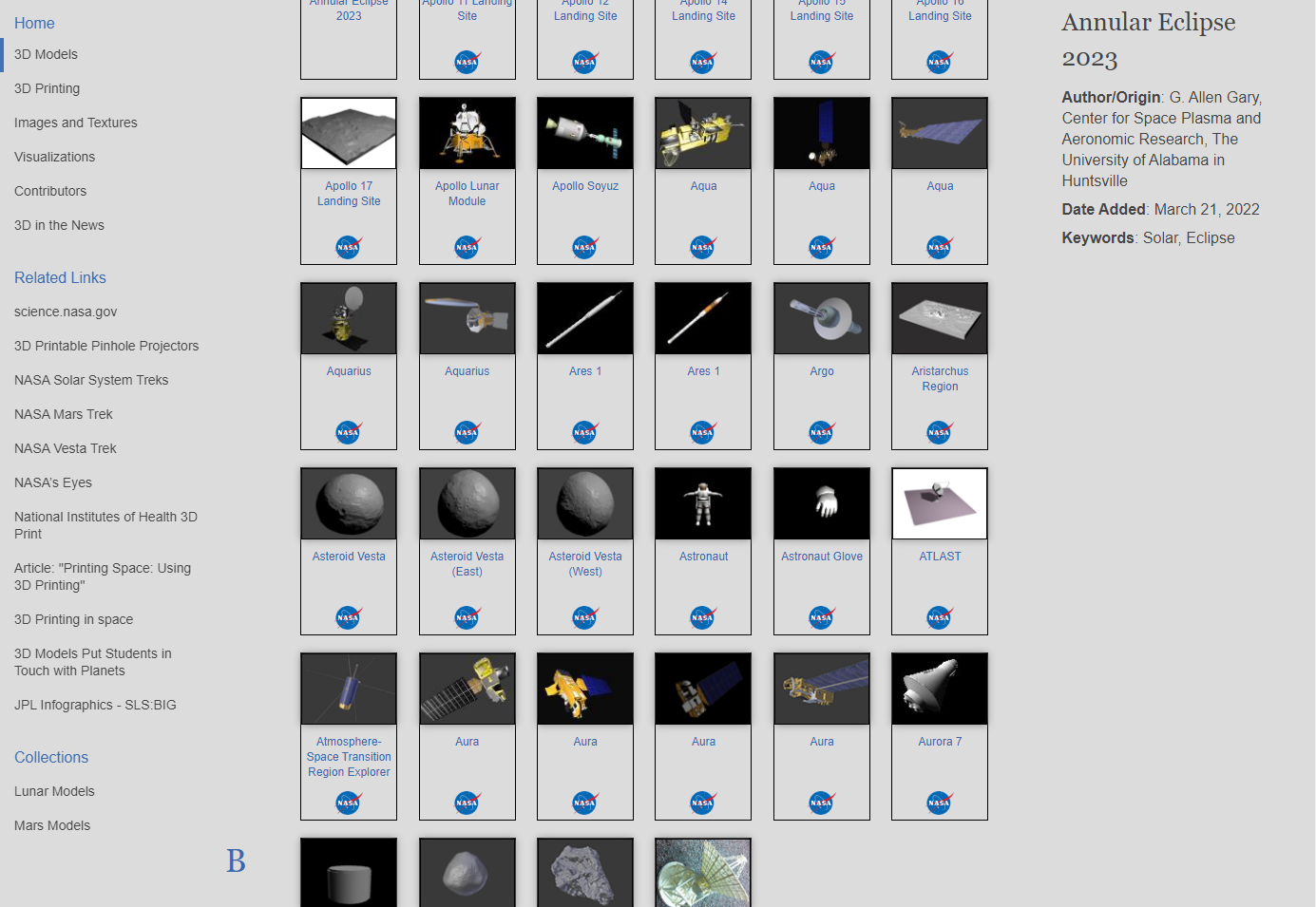Click the NASA logo on Apollo Lunar Module card
Viewport: 1316px width, 907px height.
pyautogui.click(x=467, y=247)
